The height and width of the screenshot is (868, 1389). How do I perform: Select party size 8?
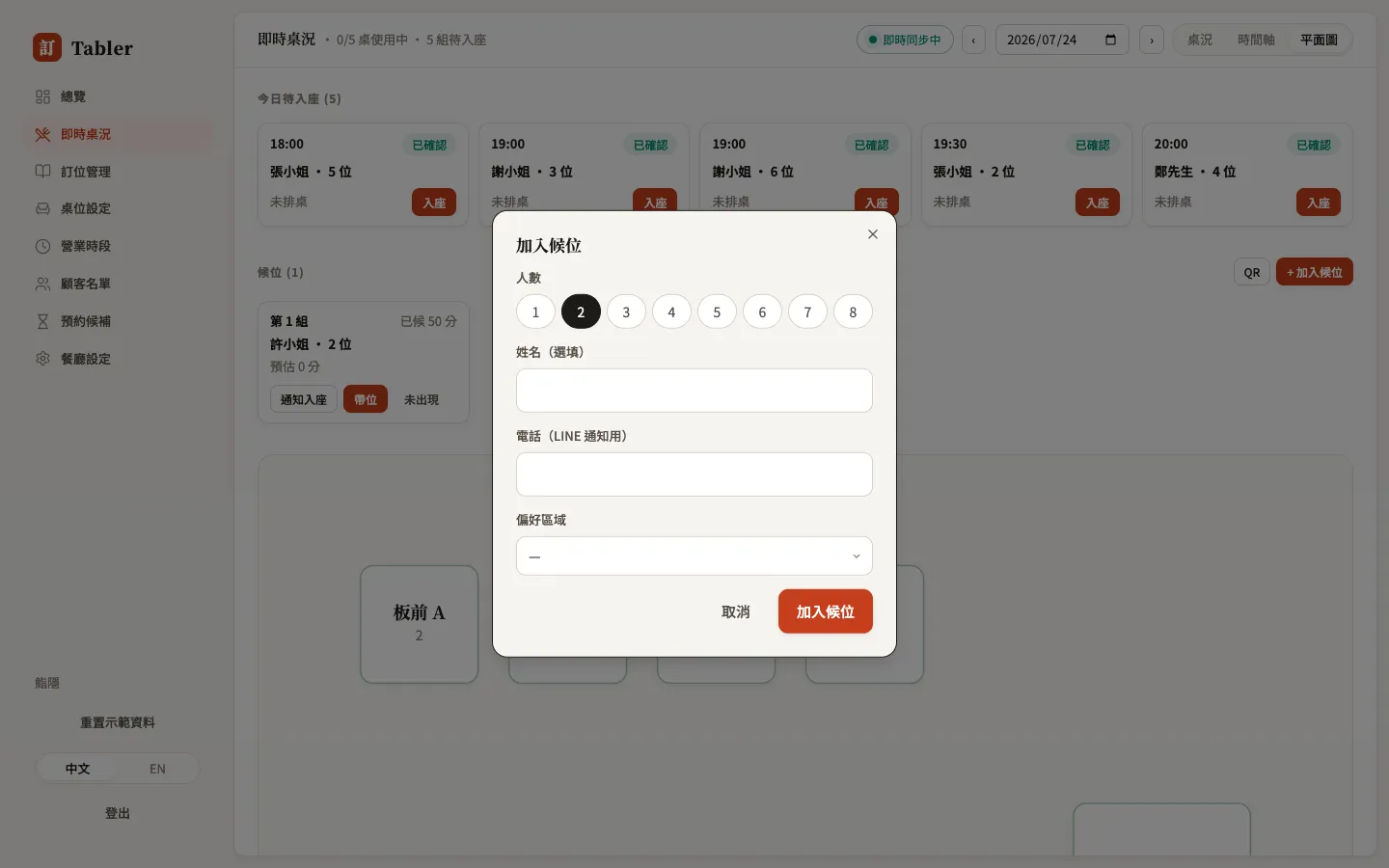(x=853, y=312)
